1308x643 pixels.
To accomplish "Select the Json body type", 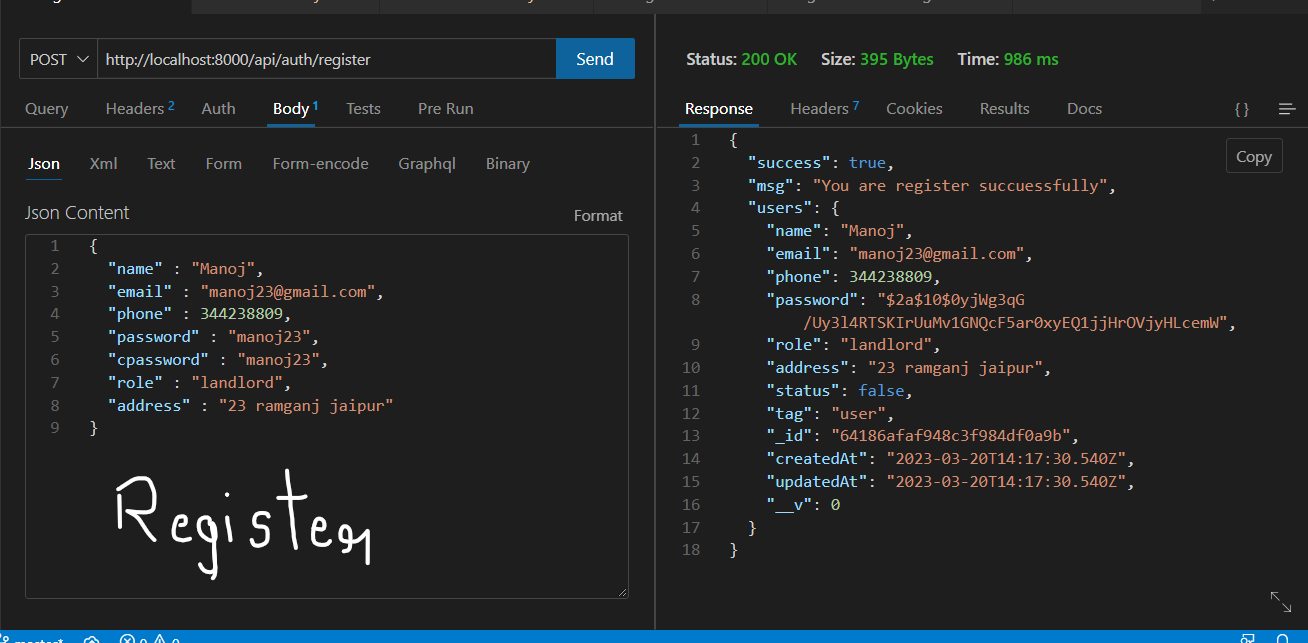I will [x=44, y=163].
